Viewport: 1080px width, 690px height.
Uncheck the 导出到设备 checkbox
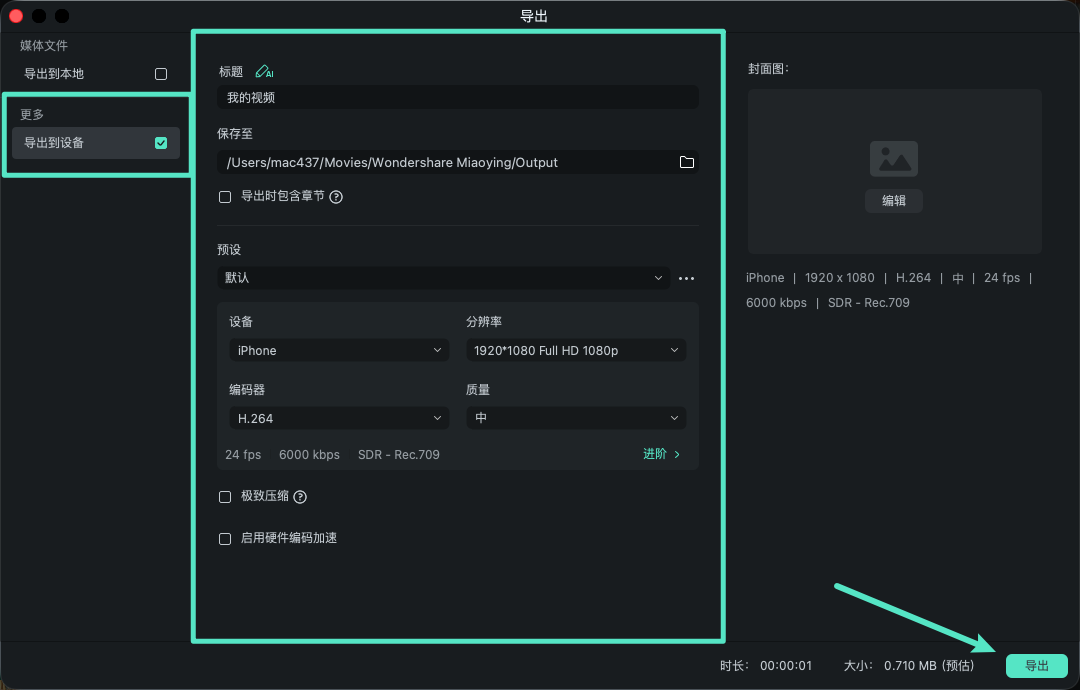(161, 143)
